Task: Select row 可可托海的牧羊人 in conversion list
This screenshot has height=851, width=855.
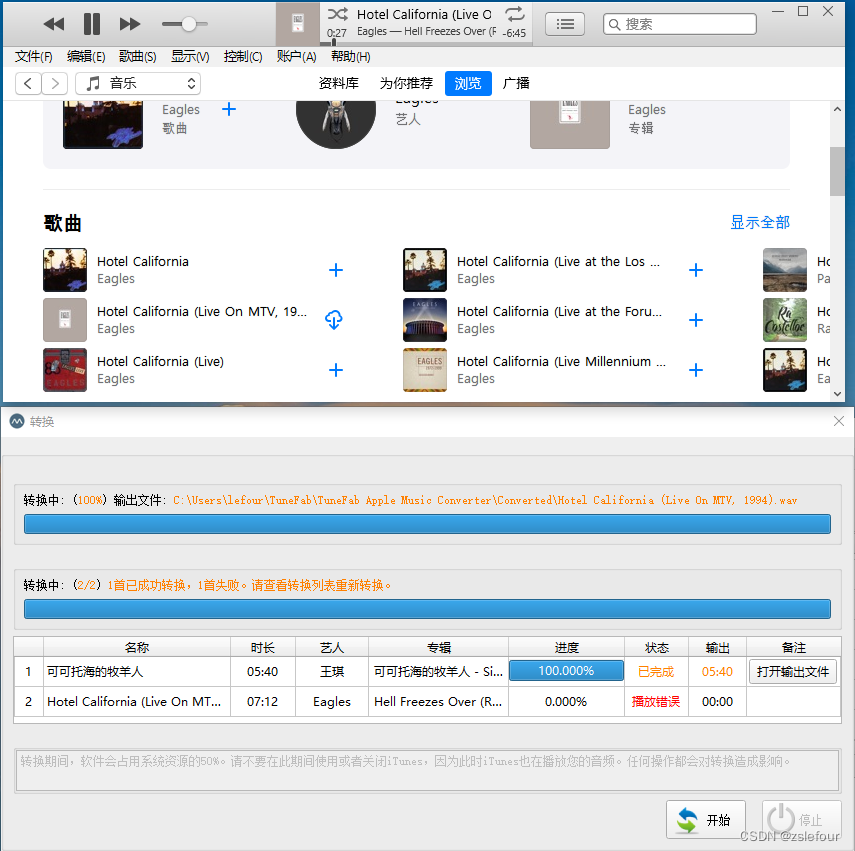Action: click(x=427, y=672)
